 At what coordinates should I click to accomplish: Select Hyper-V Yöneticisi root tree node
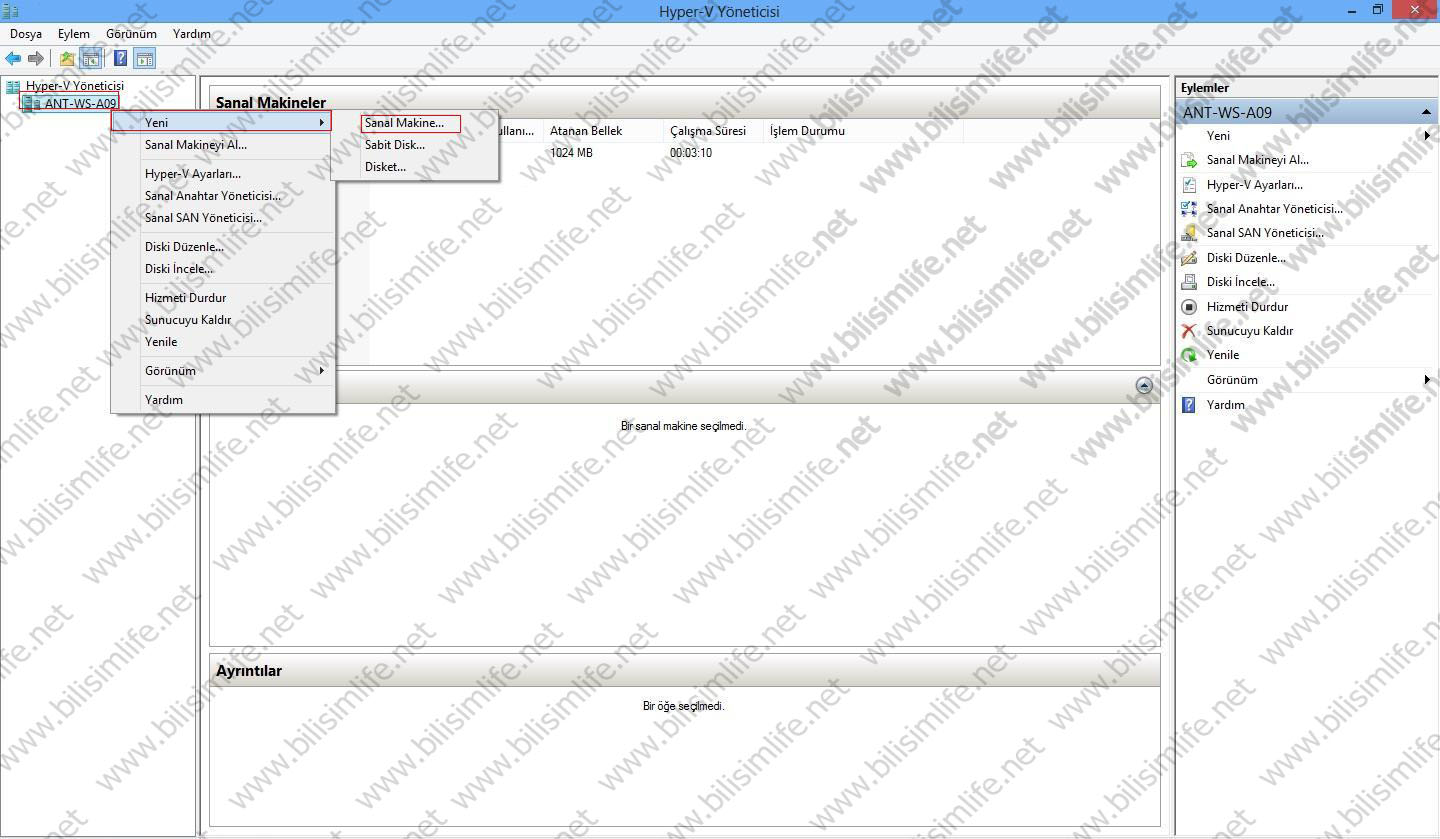[75, 86]
